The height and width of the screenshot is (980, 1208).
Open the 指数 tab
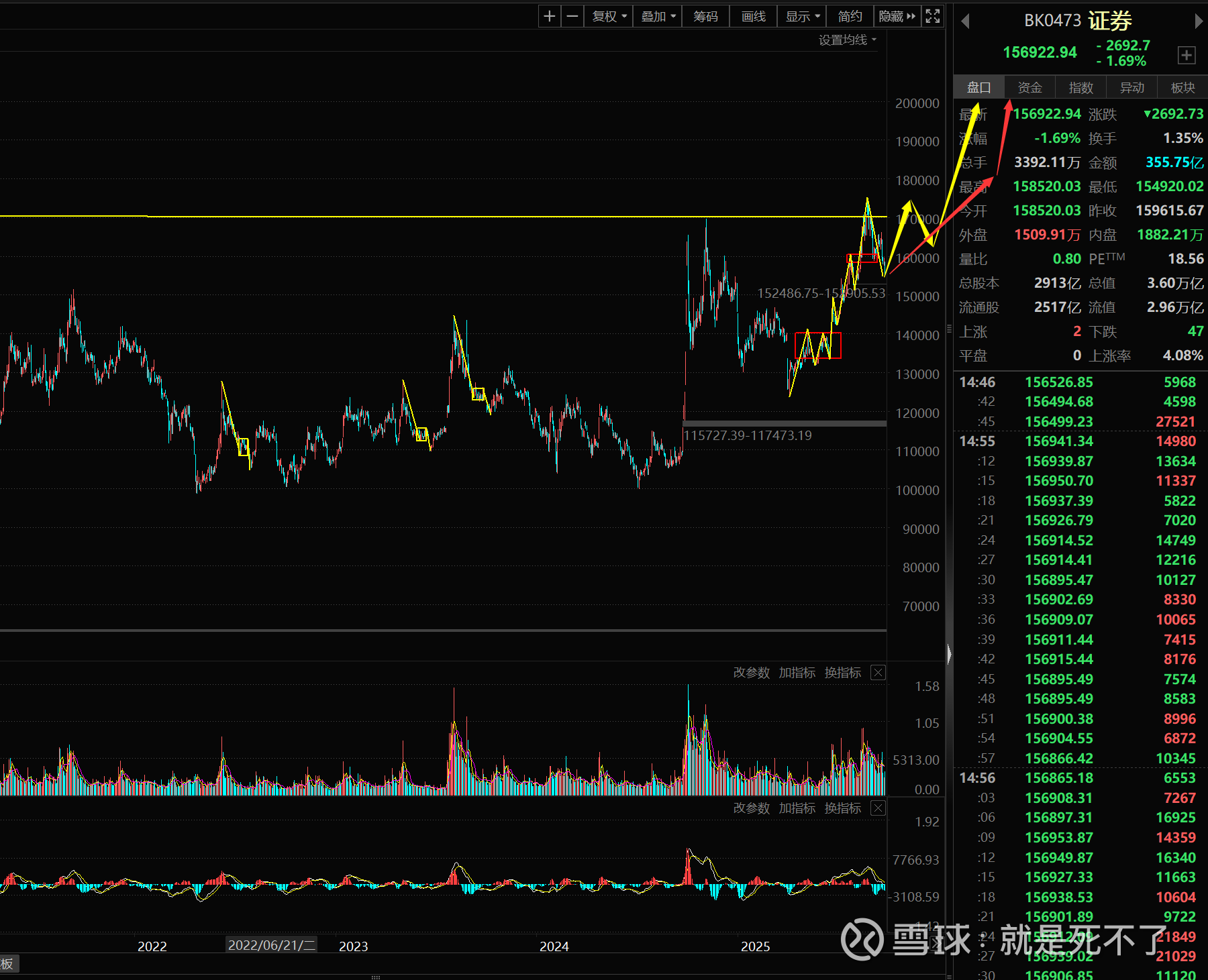coord(1080,87)
